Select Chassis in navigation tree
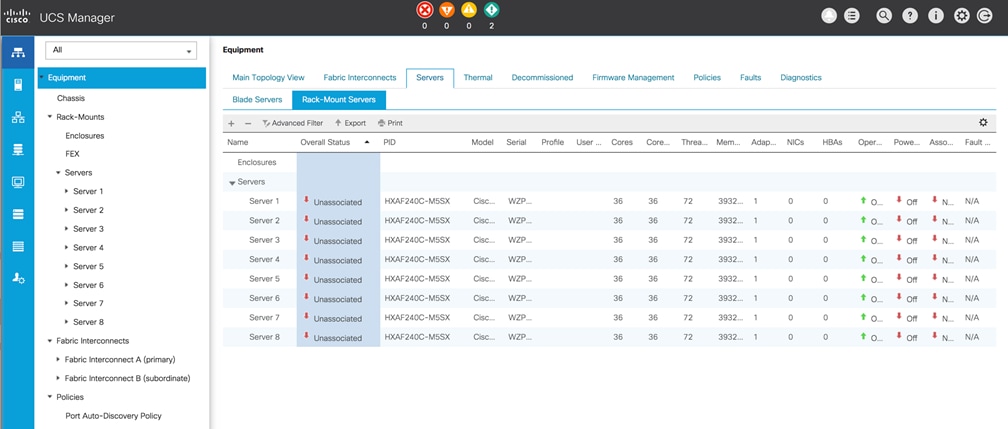Screen dimensions: 1008x429 [x=71, y=98]
